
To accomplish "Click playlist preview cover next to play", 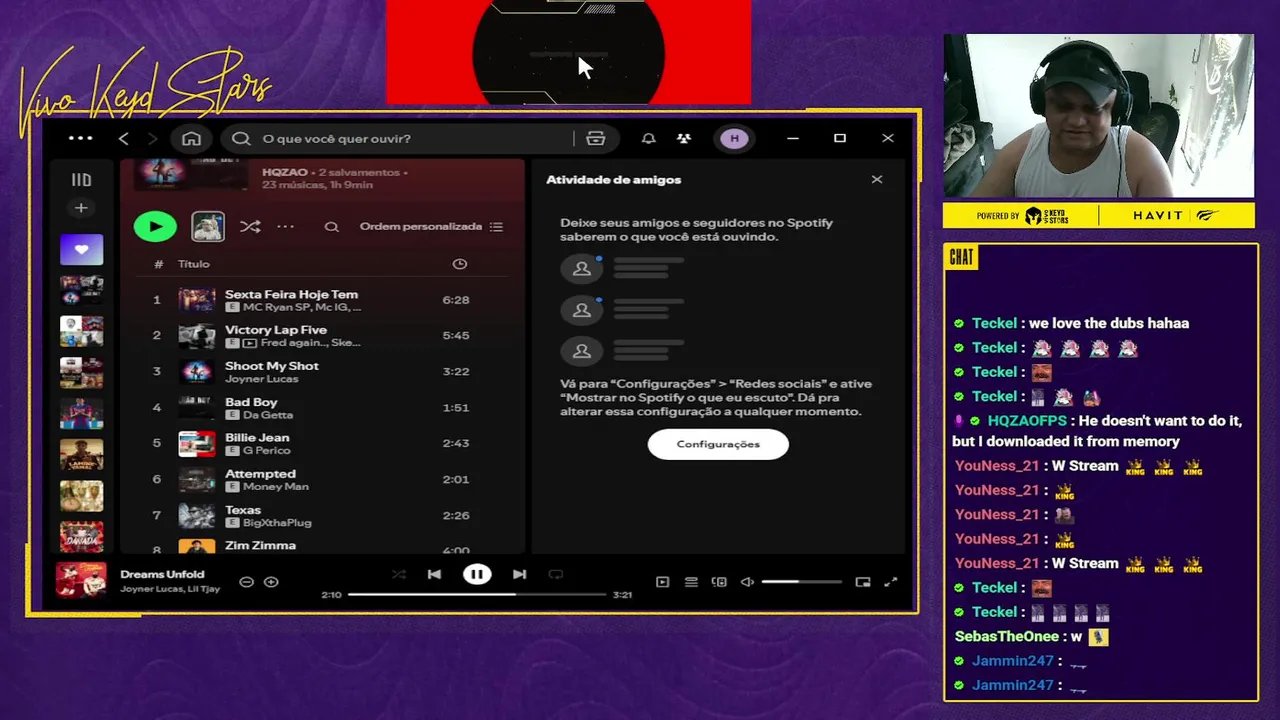I will [x=208, y=226].
